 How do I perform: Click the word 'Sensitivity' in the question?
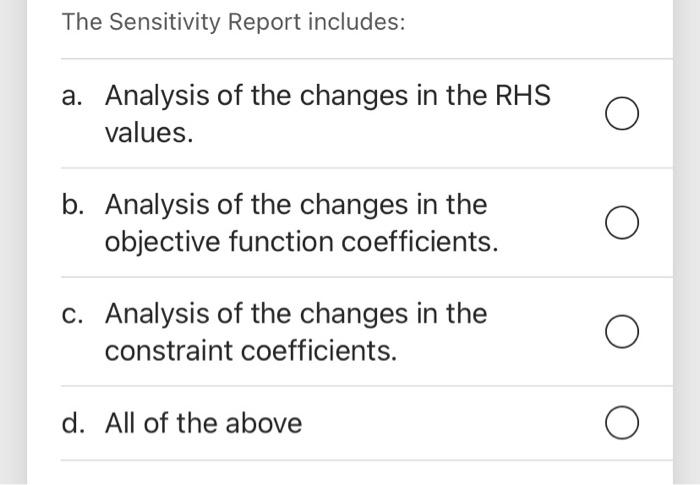click(x=164, y=22)
